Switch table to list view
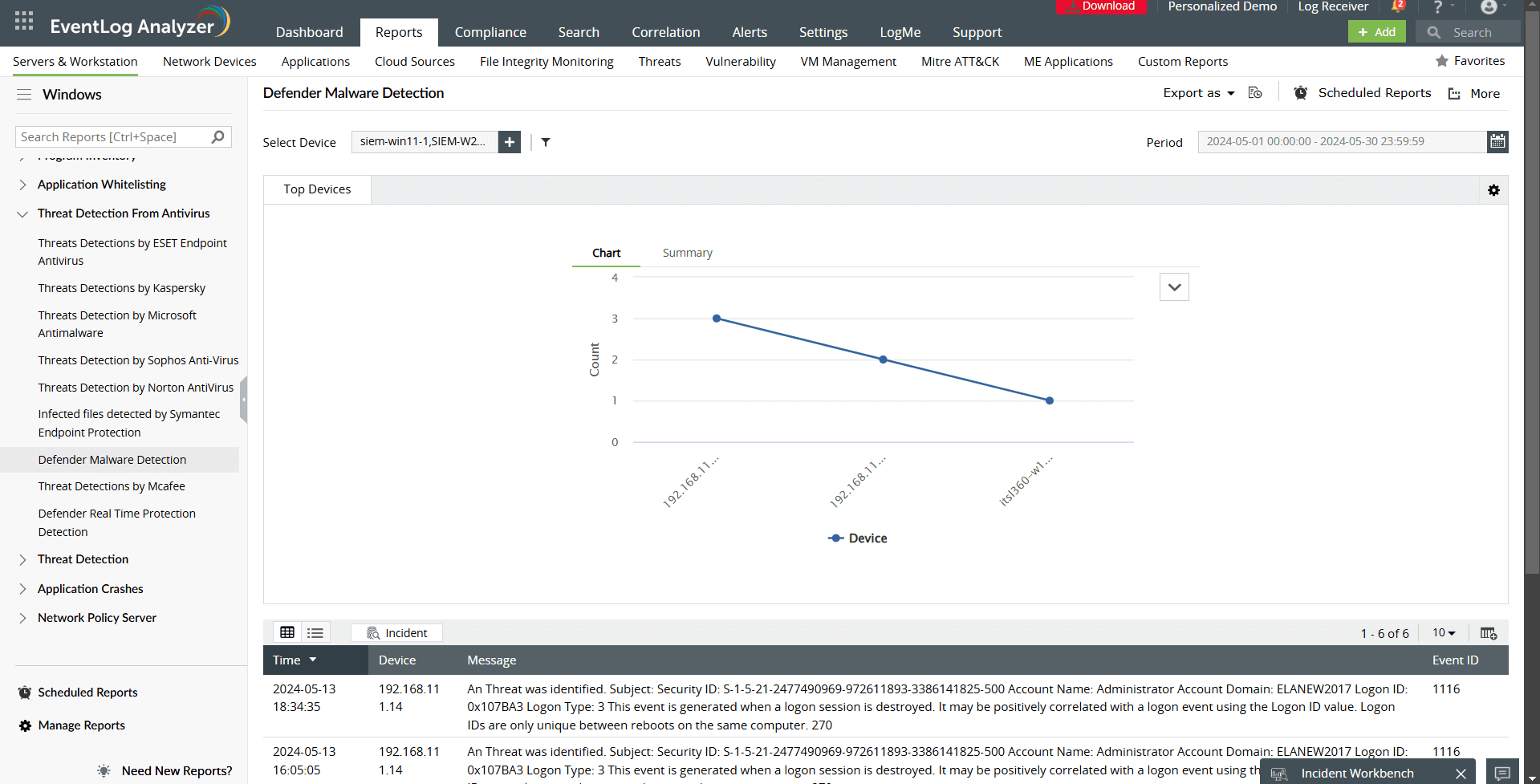1540x784 pixels. coord(315,632)
